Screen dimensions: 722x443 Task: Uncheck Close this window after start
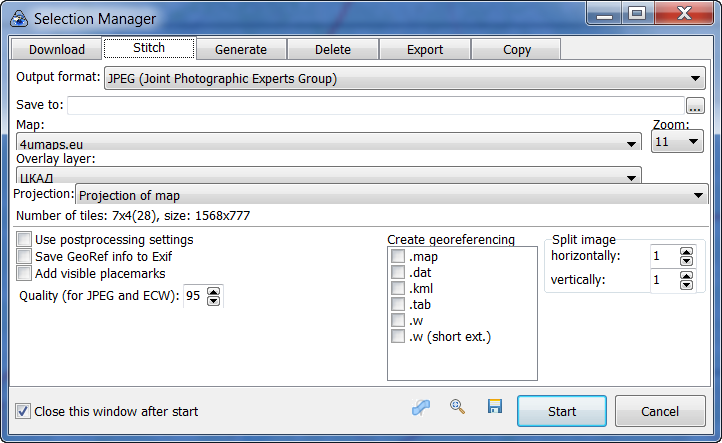pyautogui.click(x=24, y=411)
